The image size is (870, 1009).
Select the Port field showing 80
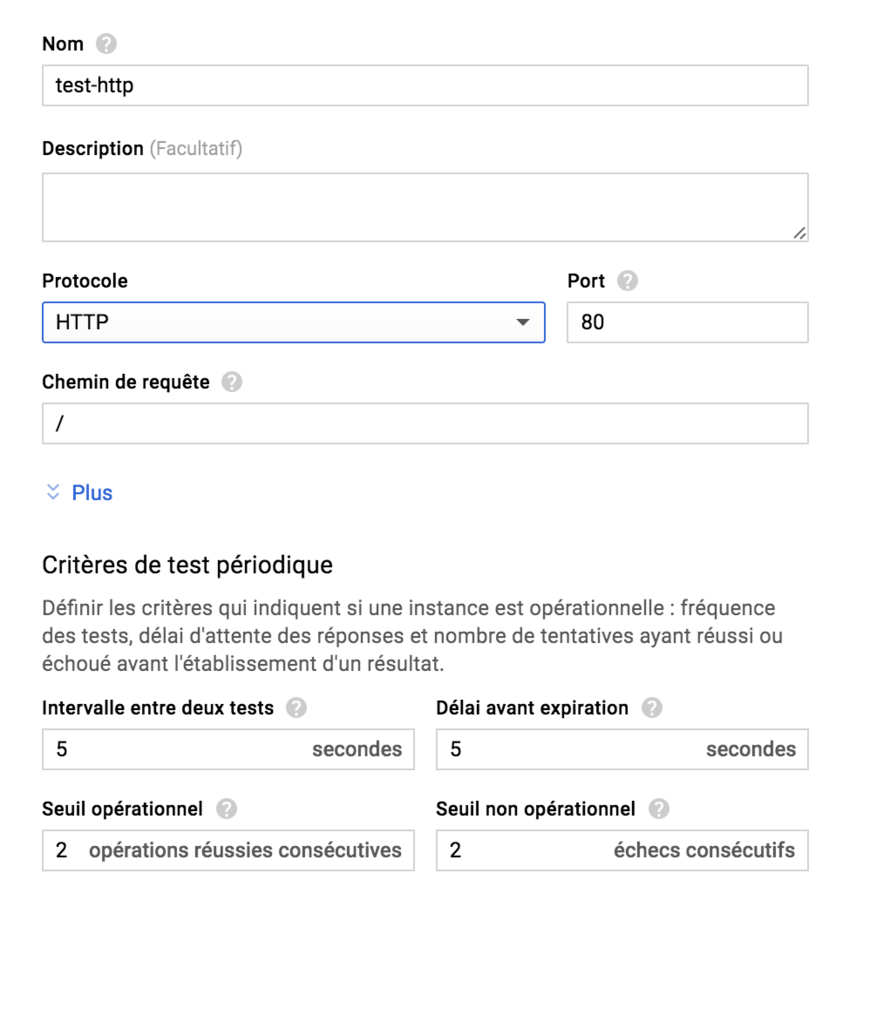pyautogui.click(x=687, y=322)
